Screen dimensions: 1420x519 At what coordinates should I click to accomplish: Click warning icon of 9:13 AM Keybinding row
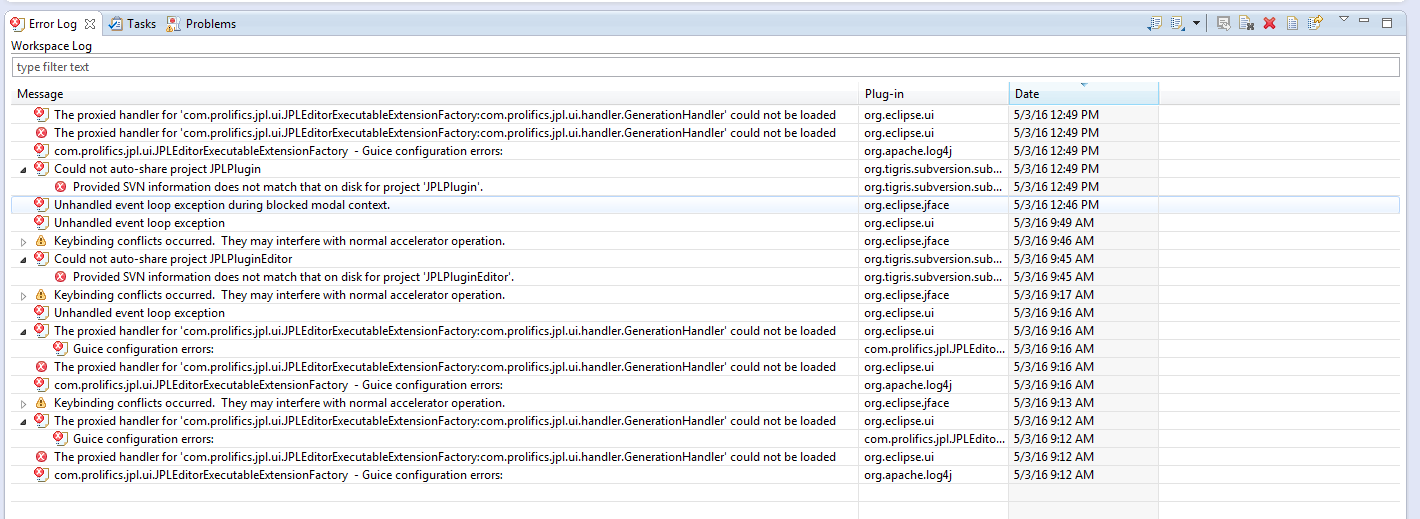(x=41, y=403)
